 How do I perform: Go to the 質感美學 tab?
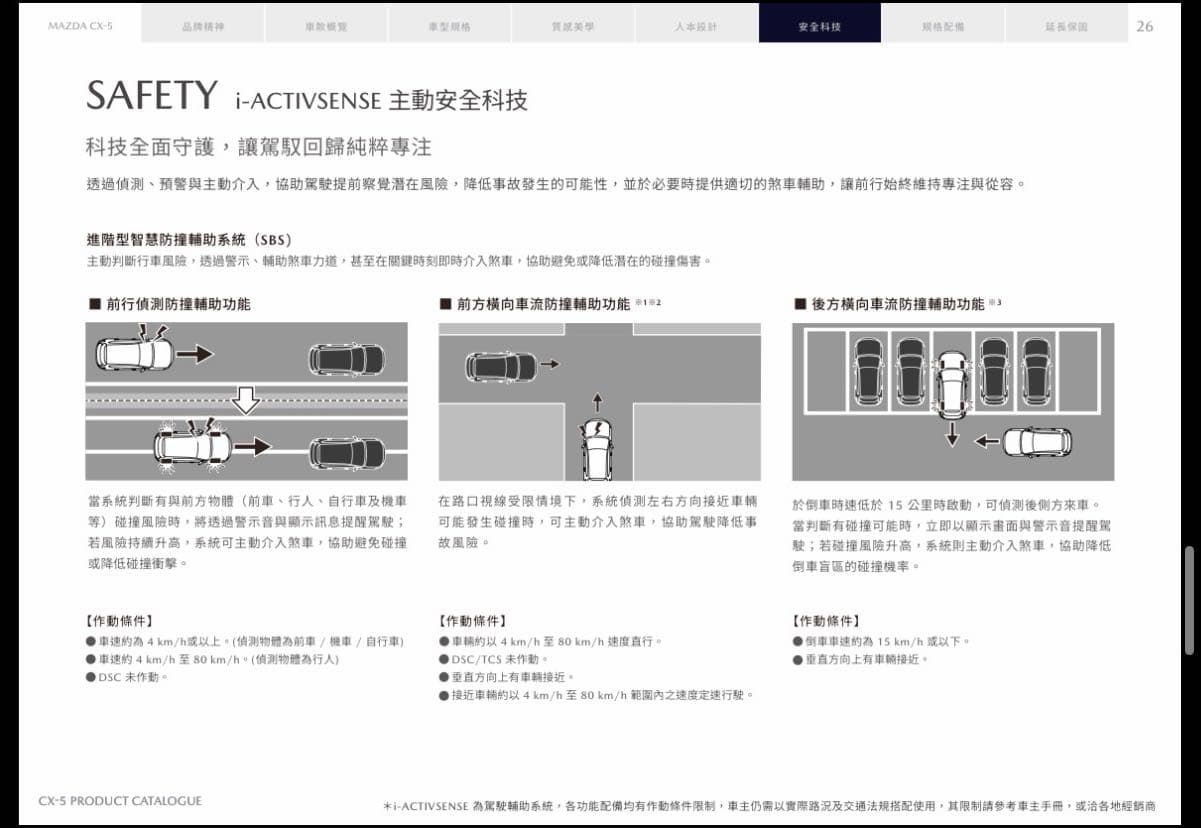[x=573, y=26]
